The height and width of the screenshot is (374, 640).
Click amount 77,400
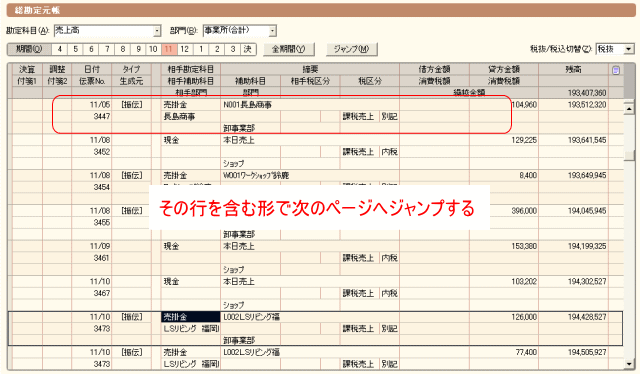(x=526, y=352)
